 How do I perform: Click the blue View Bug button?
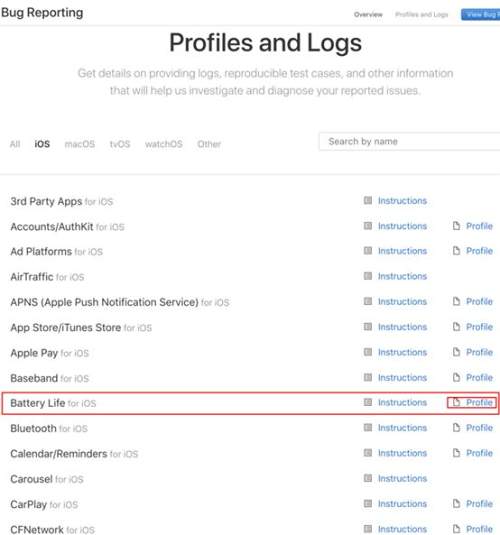click(480, 15)
